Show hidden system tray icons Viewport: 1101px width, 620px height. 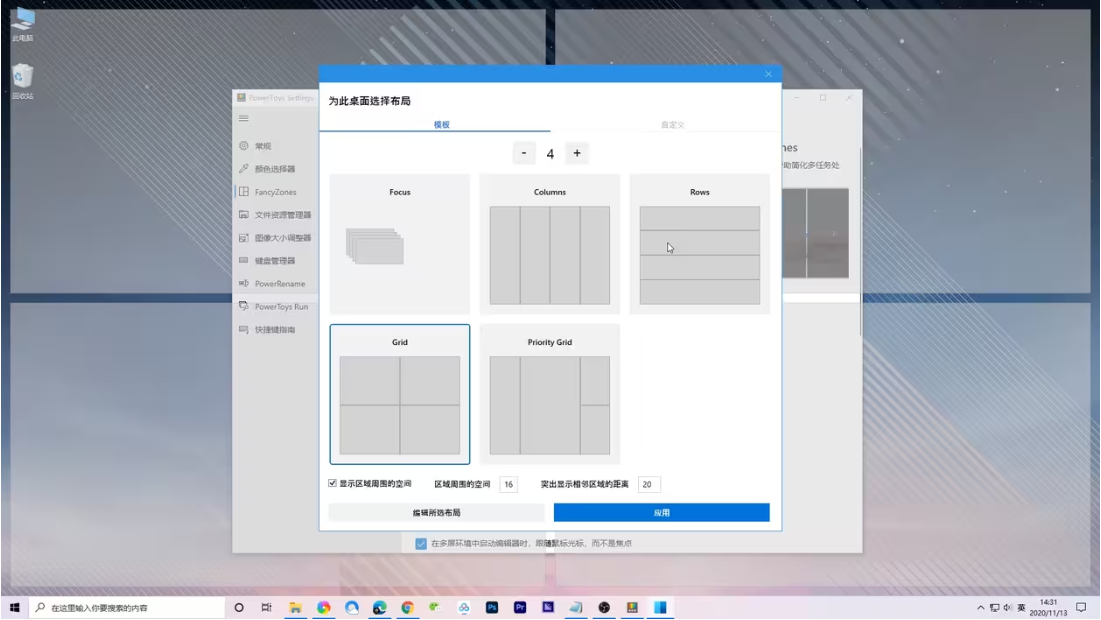click(981, 607)
